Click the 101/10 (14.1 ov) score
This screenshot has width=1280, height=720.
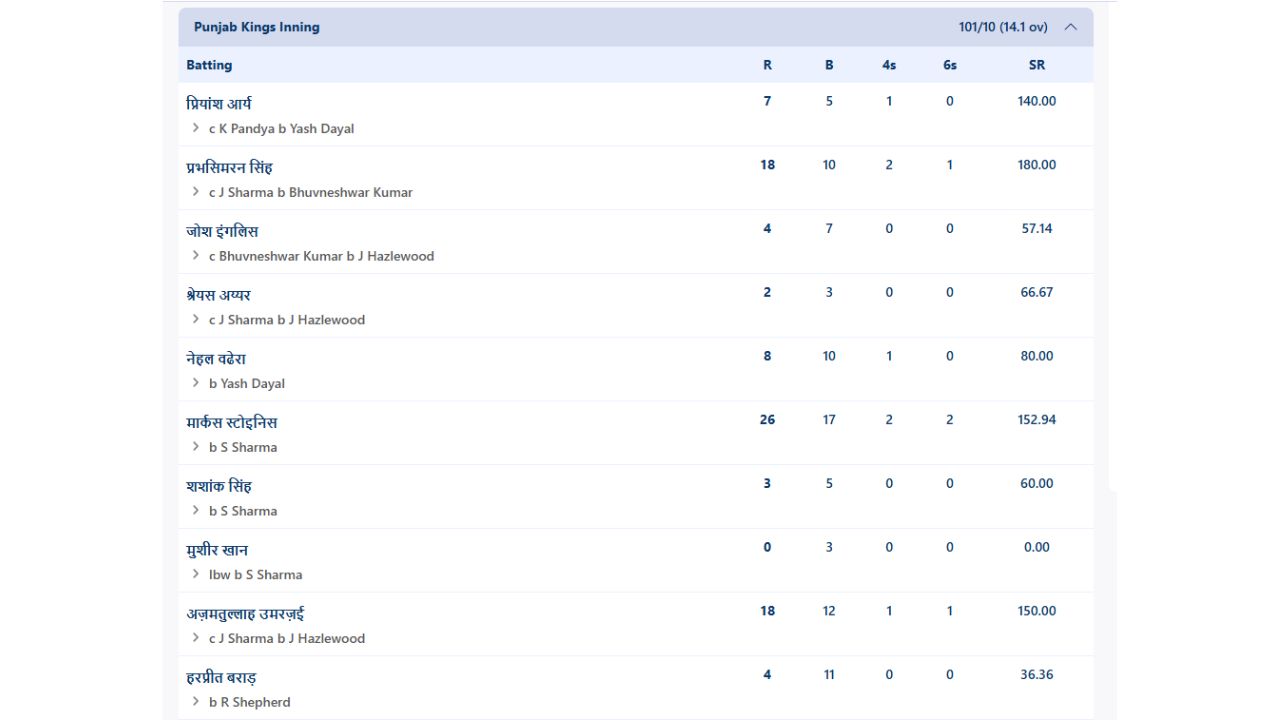coord(1003,27)
